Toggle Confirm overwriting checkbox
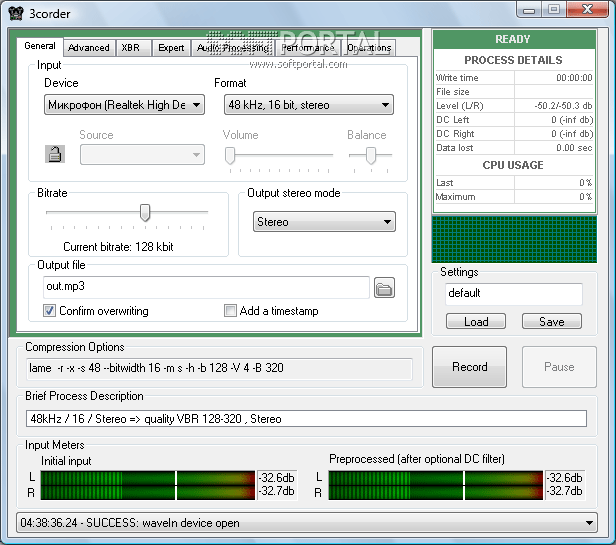616x545 pixels. [x=49, y=311]
